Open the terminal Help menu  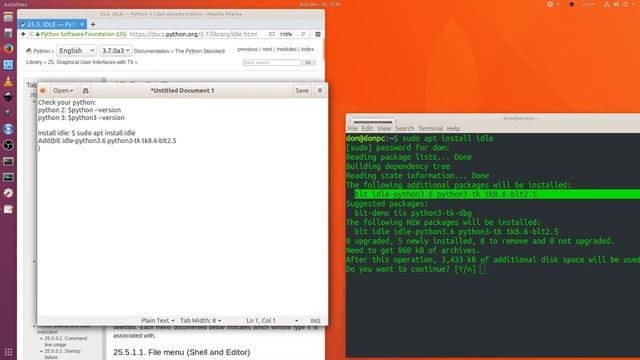point(453,129)
